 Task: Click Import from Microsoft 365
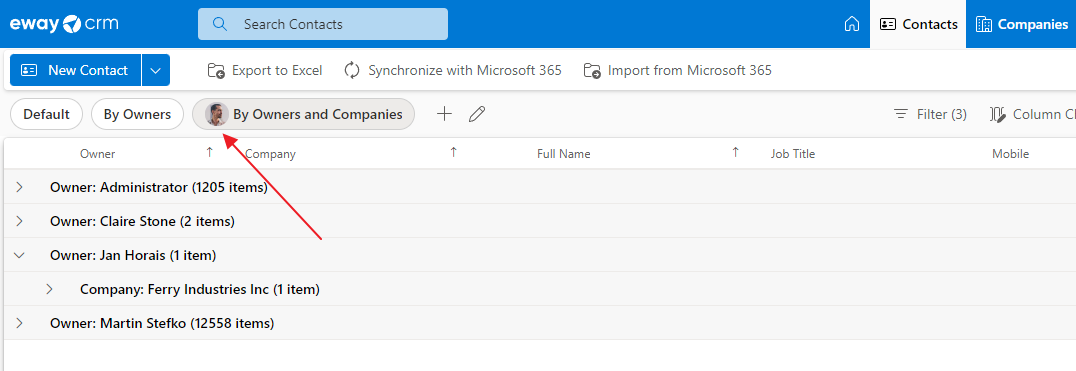677,70
